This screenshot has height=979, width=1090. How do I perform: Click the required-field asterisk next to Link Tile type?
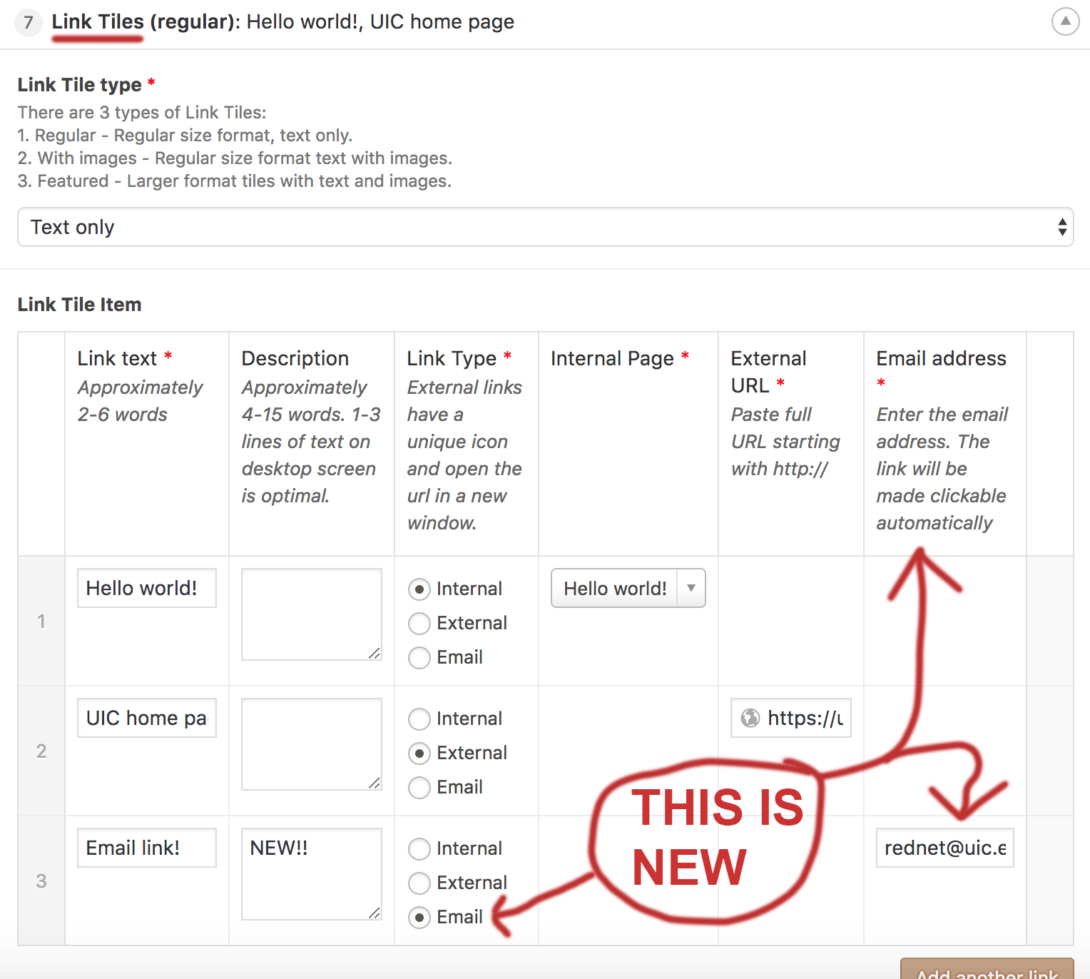pyautogui.click(x=151, y=84)
